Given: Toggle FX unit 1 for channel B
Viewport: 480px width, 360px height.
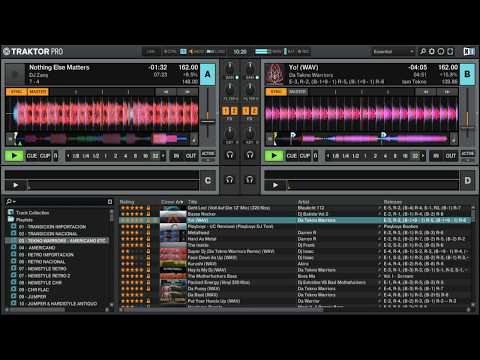Looking at the screenshot, I should point(246,111).
